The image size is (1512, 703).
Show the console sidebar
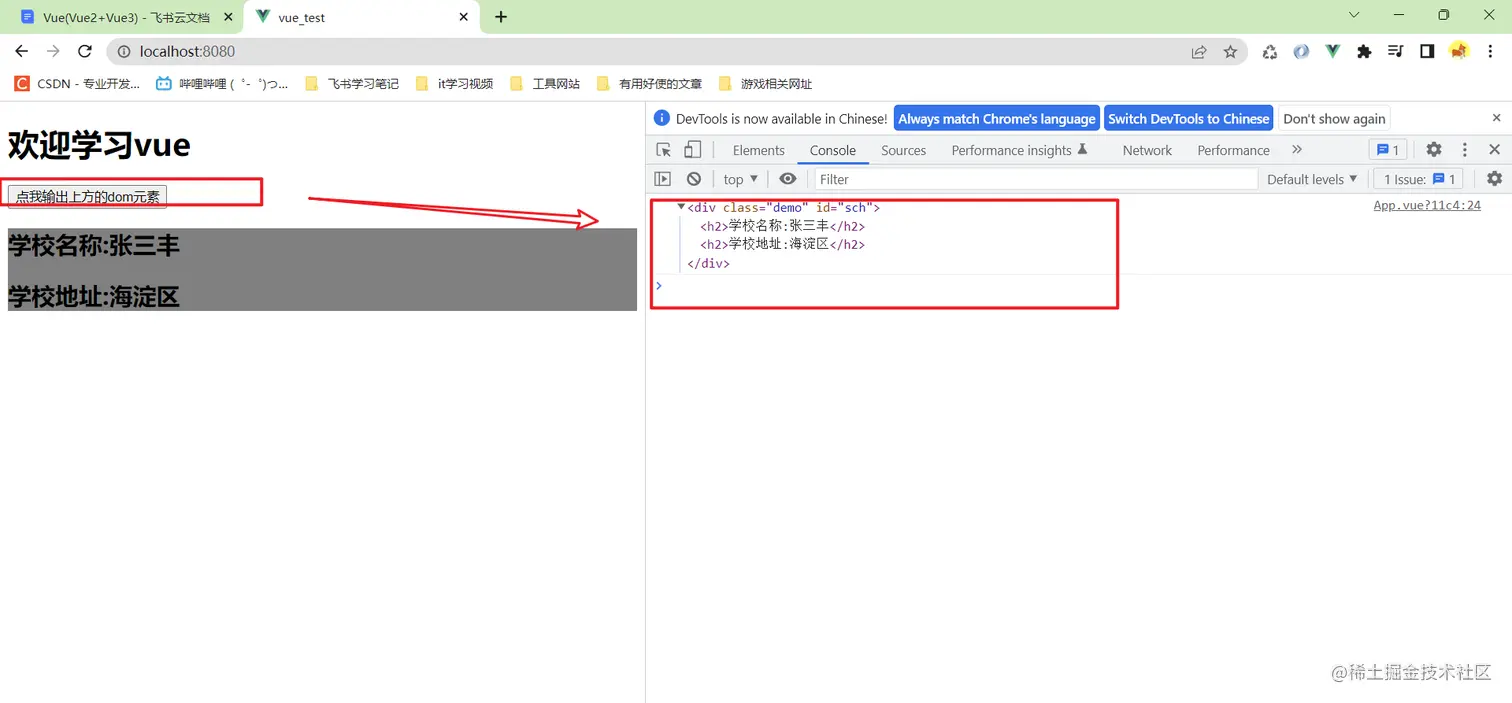tap(662, 179)
